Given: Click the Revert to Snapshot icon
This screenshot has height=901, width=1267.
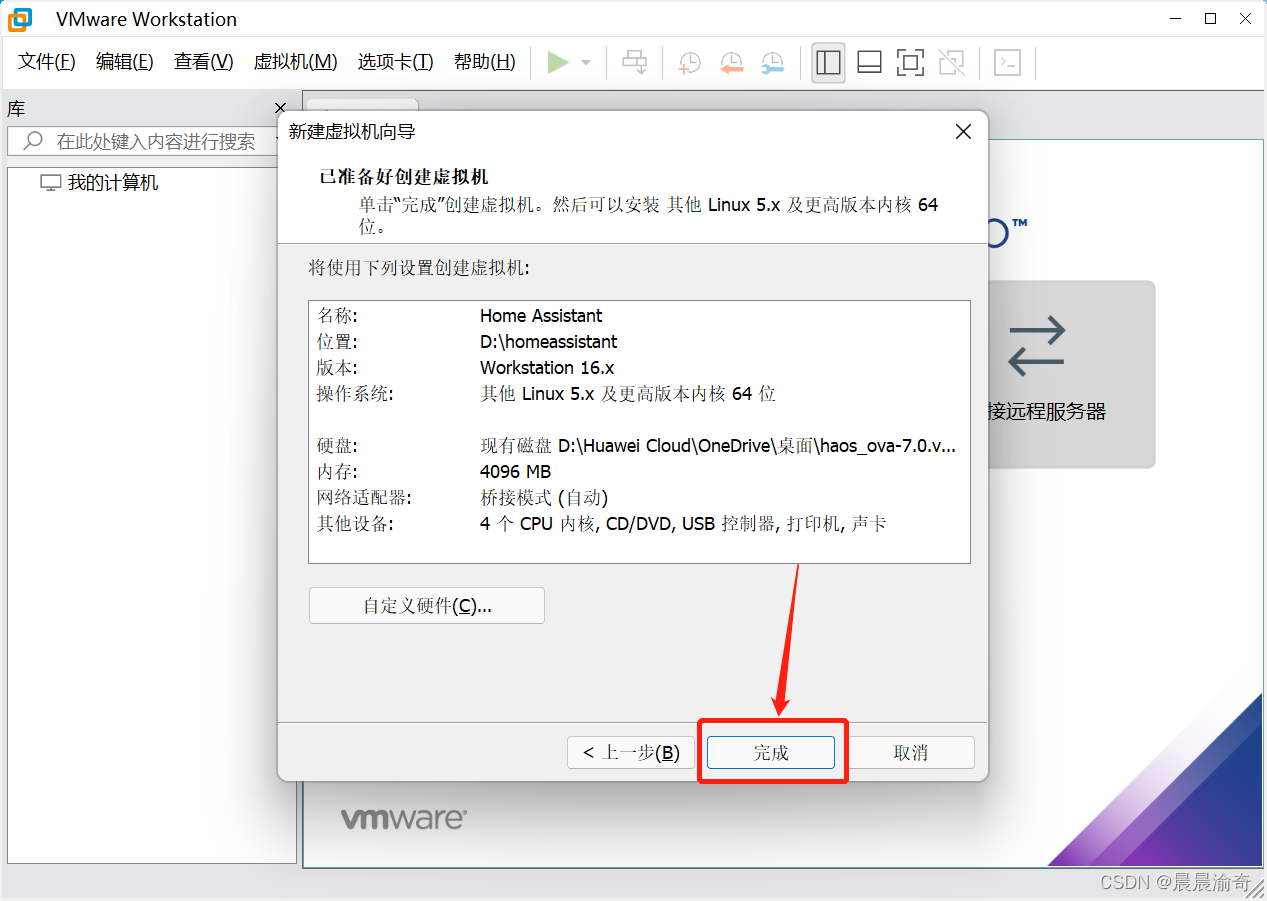Looking at the screenshot, I should [x=731, y=62].
